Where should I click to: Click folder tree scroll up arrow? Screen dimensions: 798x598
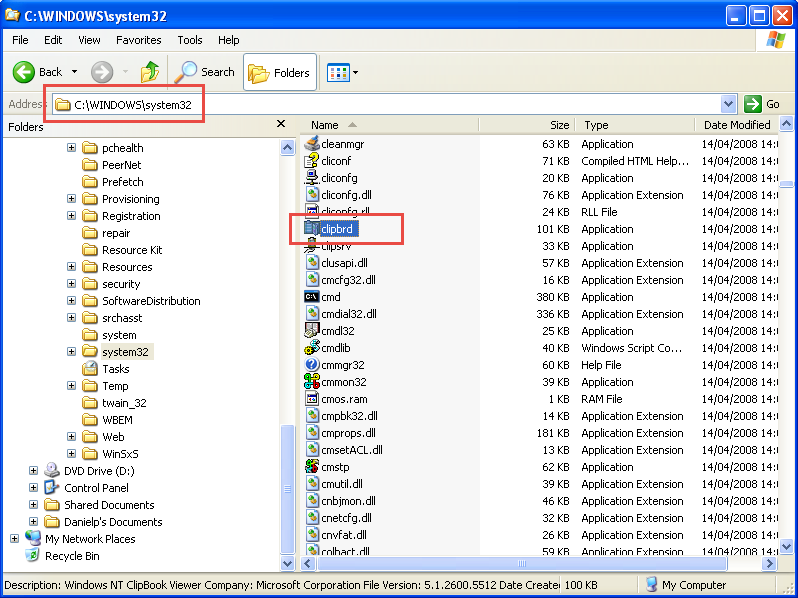[288, 148]
